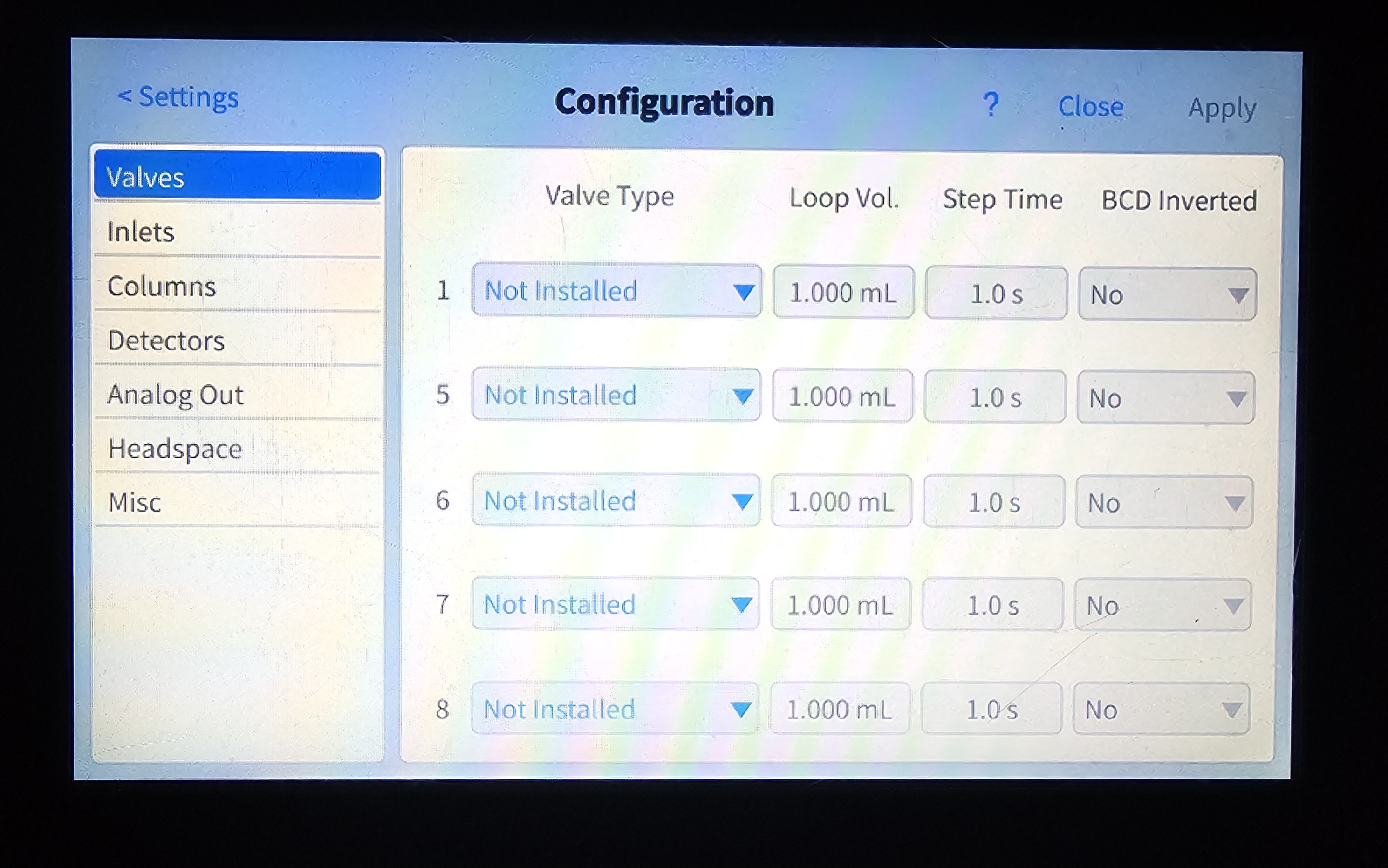Open Valve Type dropdown for valve 8

pyautogui.click(x=615, y=708)
